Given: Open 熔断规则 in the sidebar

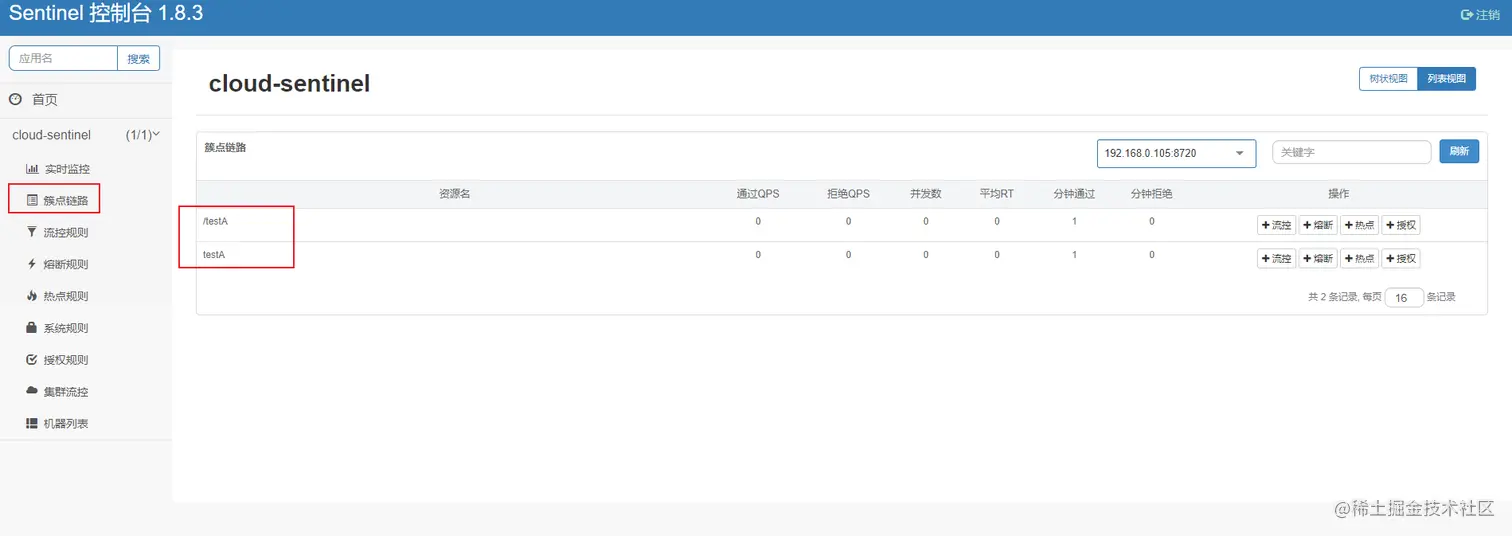Looking at the screenshot, I should tap(66, 264).
